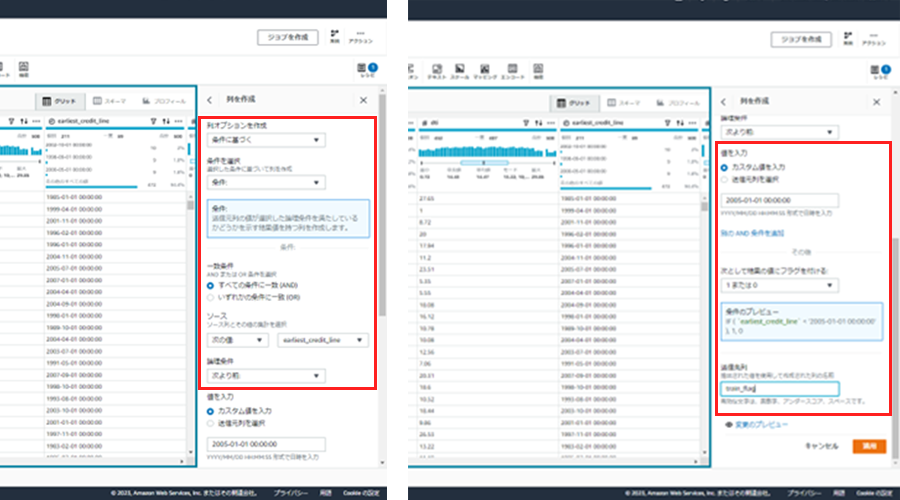
Task: Click filter icon on left window earliest_credit_line column
Action: [153, 121]
